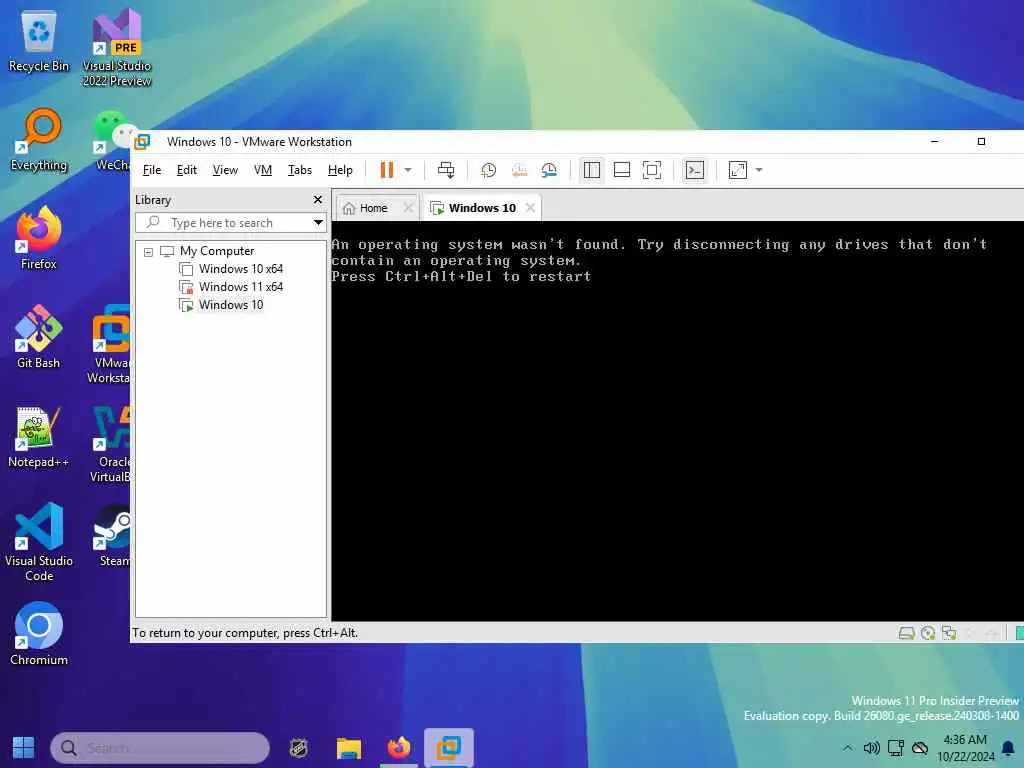Open the VM menu
This screenshot has width=1024, height=768.
(x=263, y=170)
